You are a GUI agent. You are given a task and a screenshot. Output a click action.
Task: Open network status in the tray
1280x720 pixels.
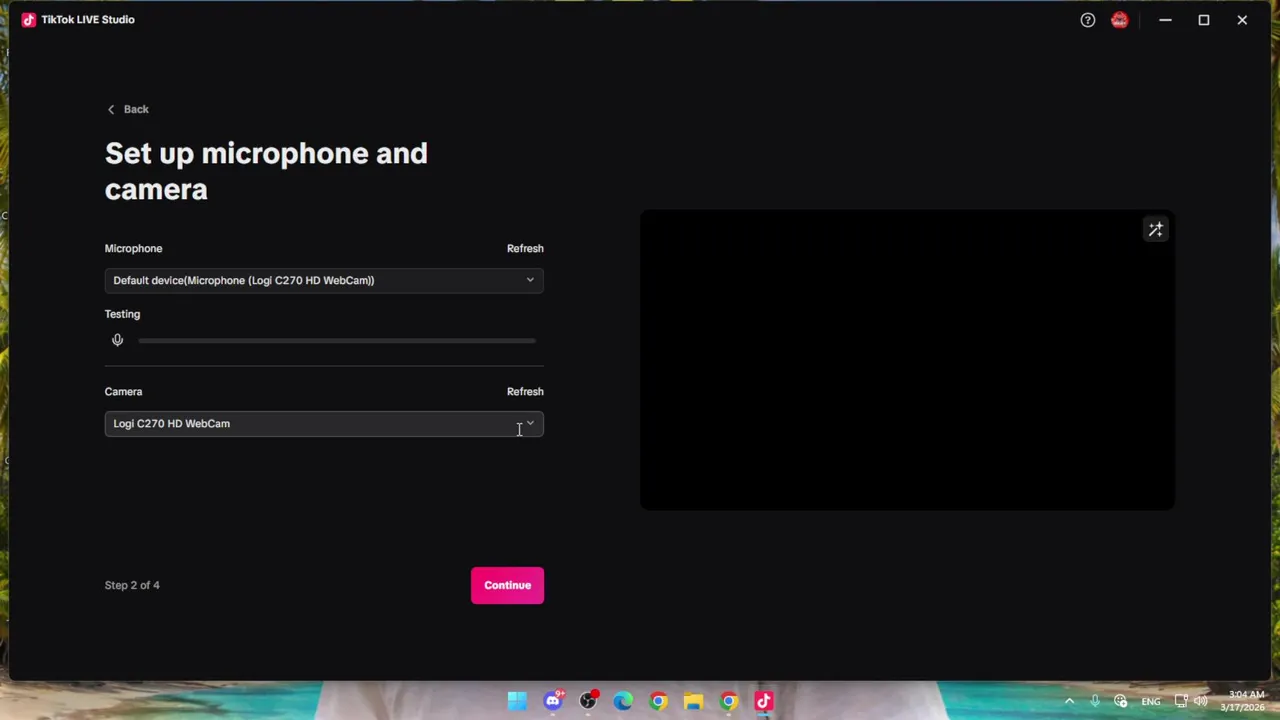1181,701
